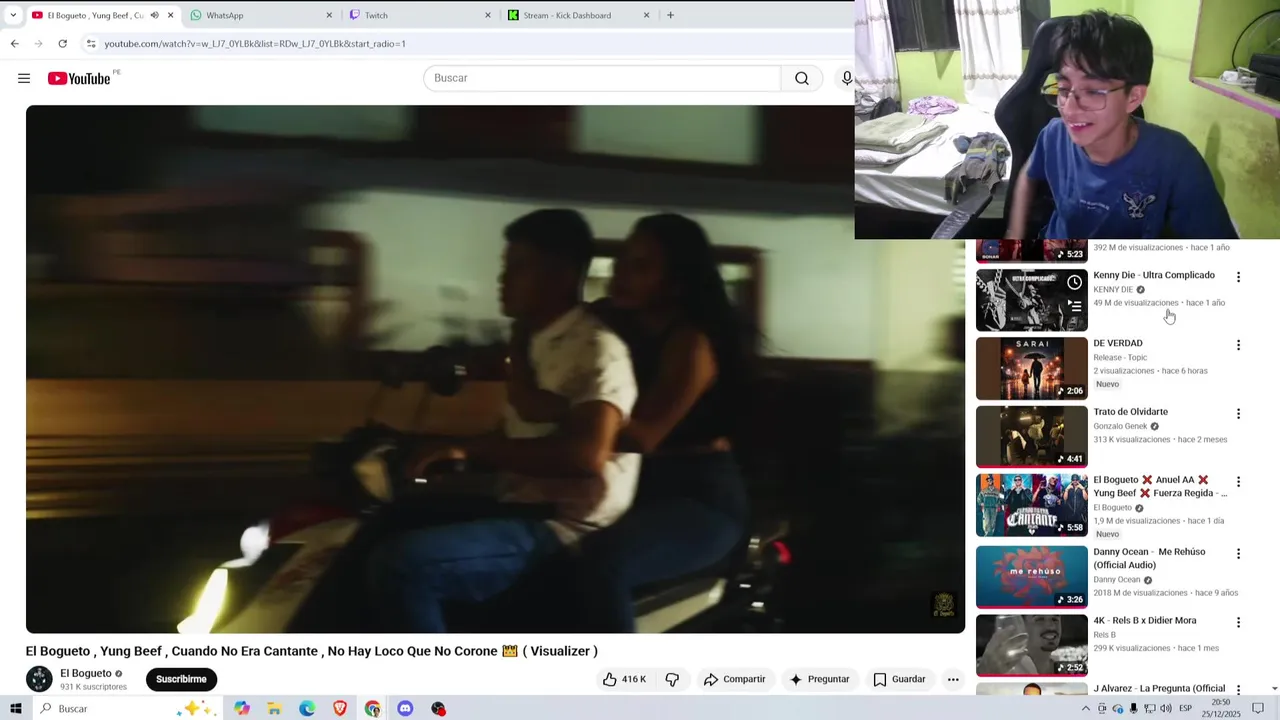Add Kenny Die video to watch later
1280x720 pixels.
pos(1074,282)
